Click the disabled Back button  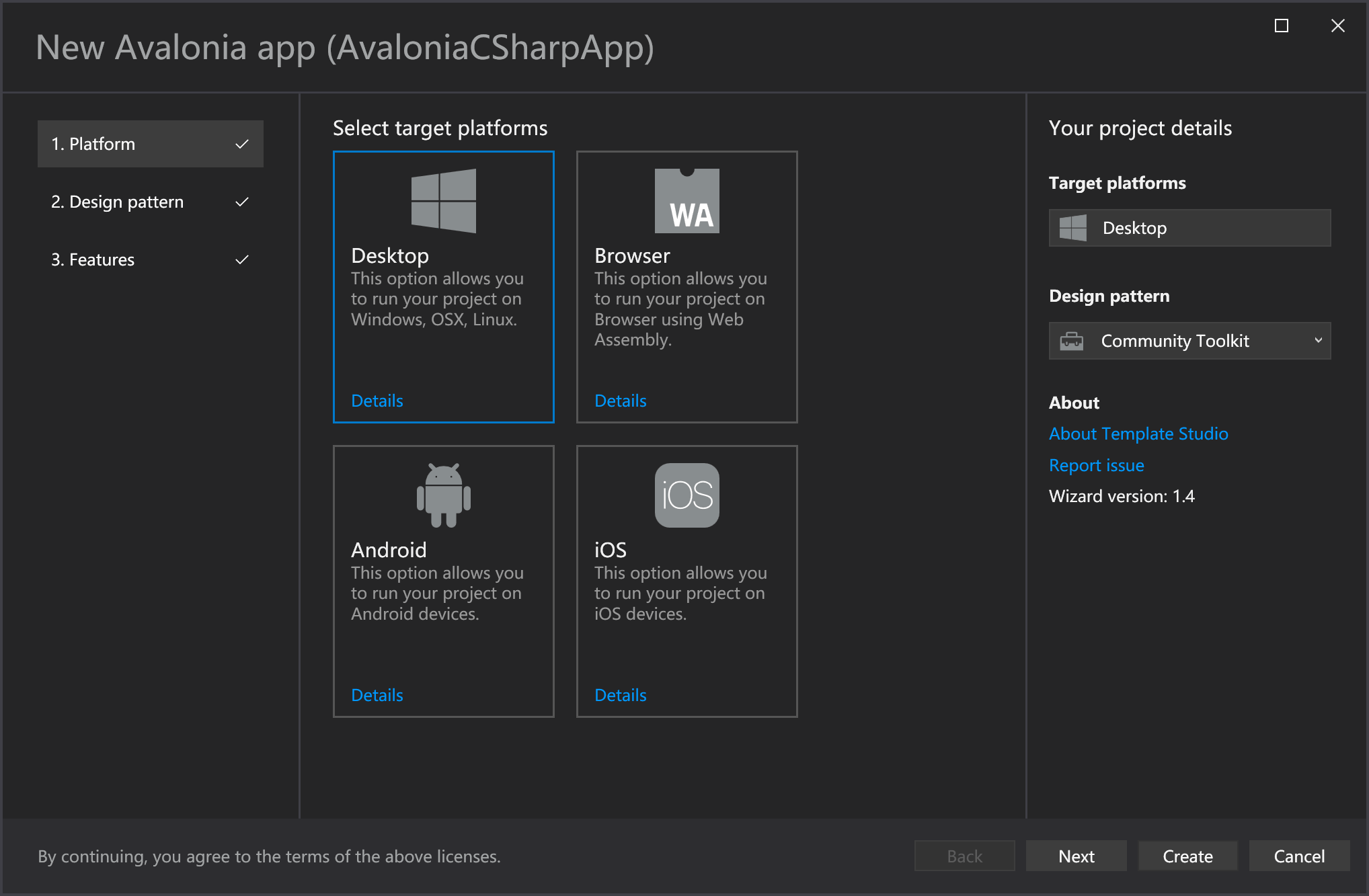click(965, 856)
